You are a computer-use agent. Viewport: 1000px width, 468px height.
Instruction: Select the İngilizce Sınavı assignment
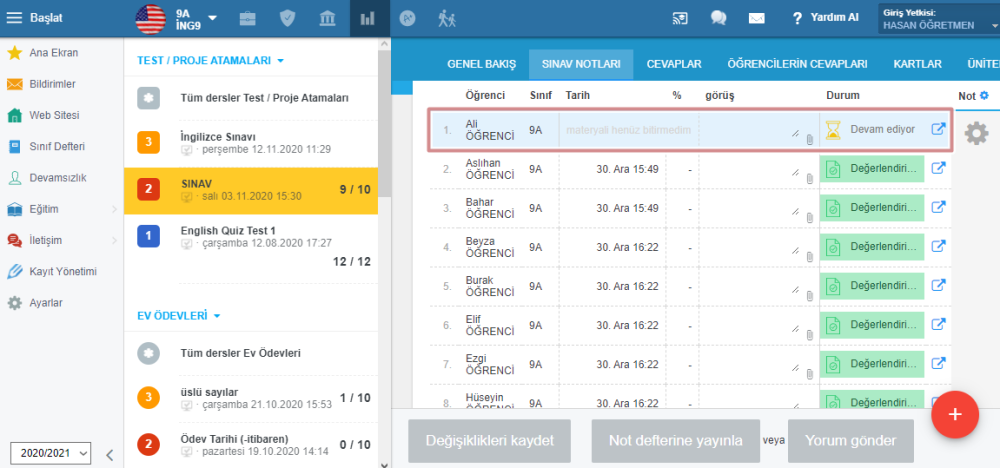click(251, 143)
